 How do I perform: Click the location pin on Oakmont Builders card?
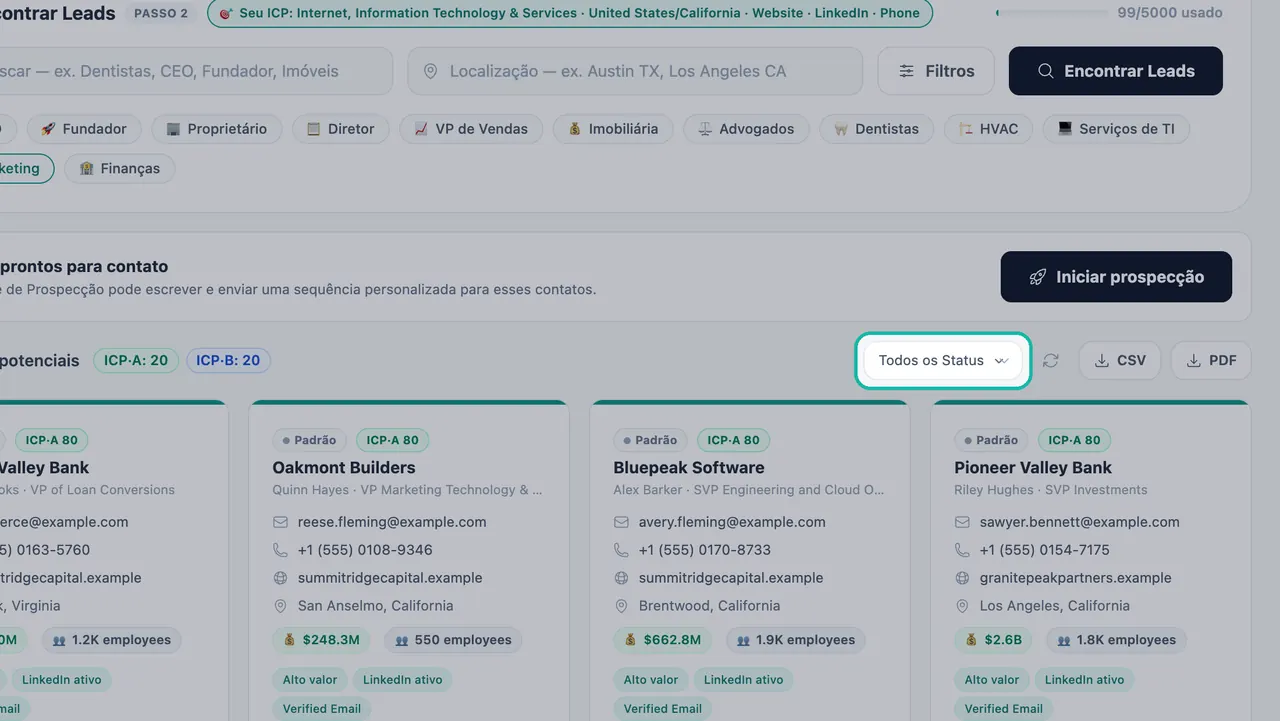(x=281, y=606)
